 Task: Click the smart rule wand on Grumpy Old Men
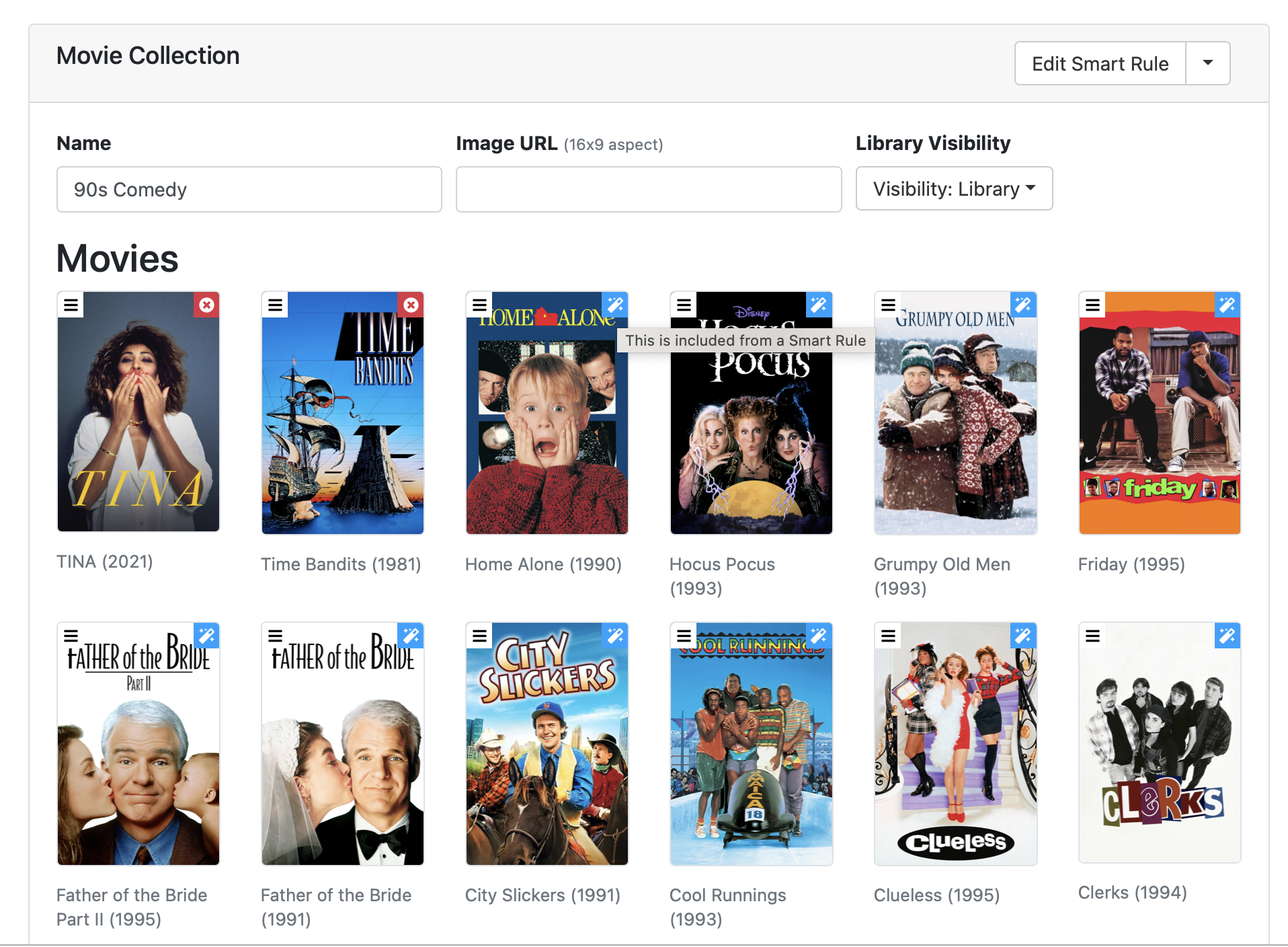[x=1024, y=305]
